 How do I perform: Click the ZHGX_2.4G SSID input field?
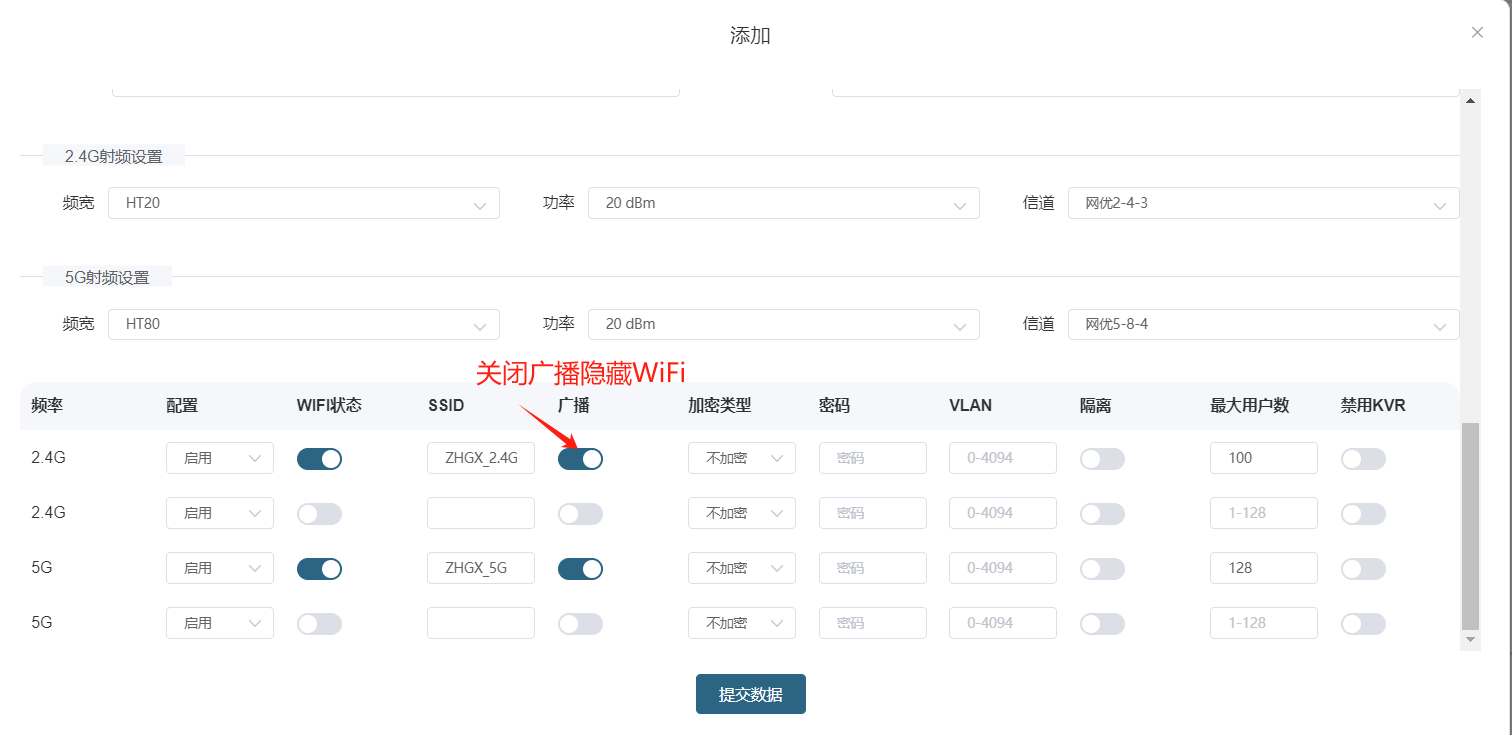tap(481, 458)
